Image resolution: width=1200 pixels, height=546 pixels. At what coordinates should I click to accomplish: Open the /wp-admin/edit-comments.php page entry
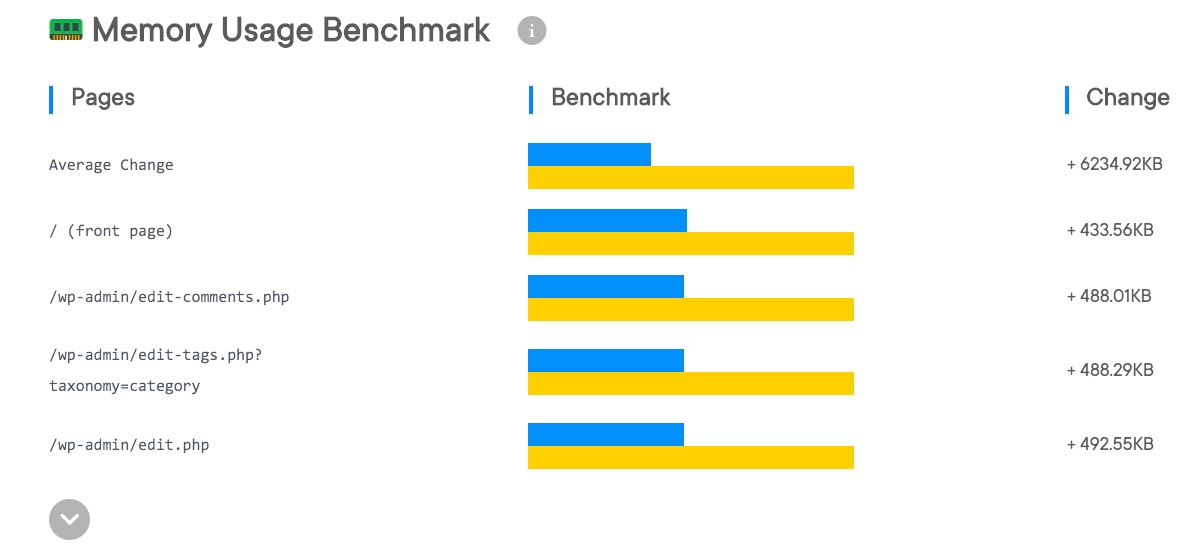(169, 297)
